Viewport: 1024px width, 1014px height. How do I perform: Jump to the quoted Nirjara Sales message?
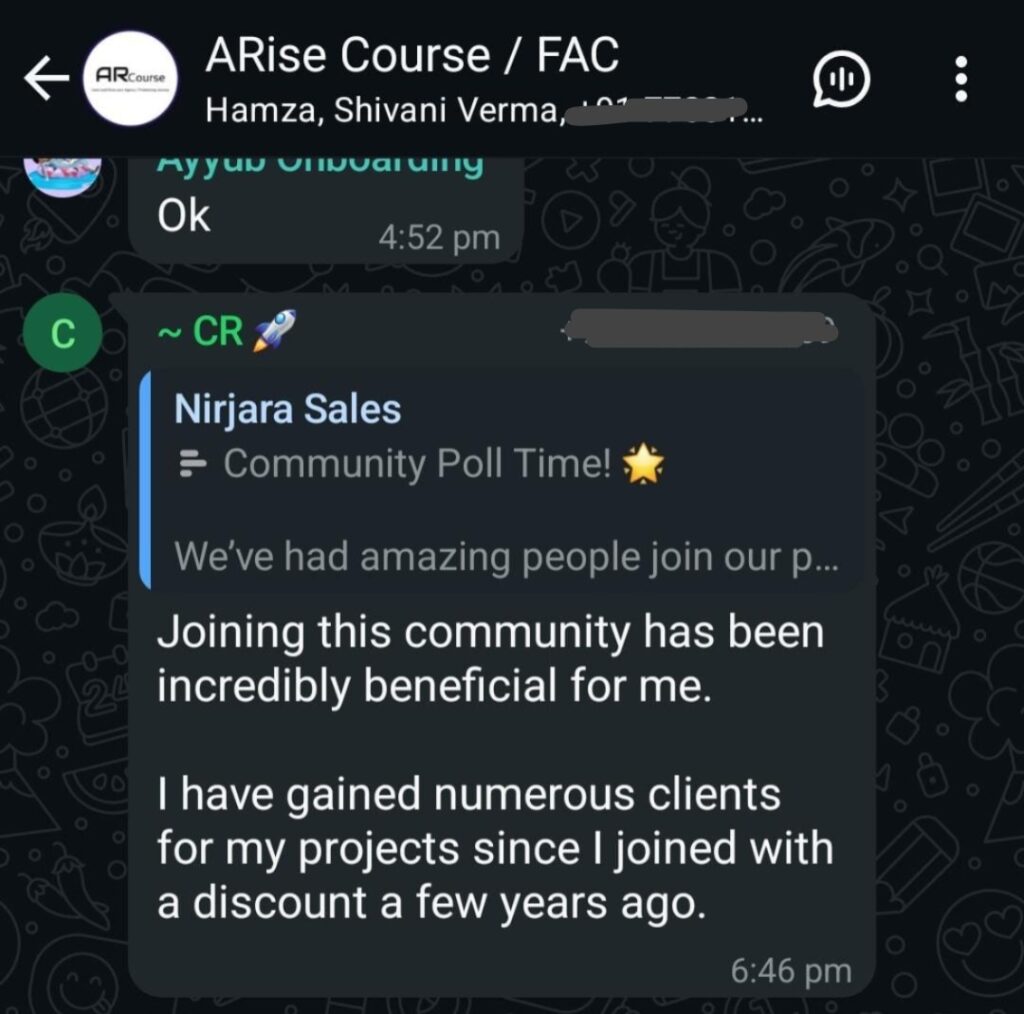pyautogui.click(x=500, y=482)
